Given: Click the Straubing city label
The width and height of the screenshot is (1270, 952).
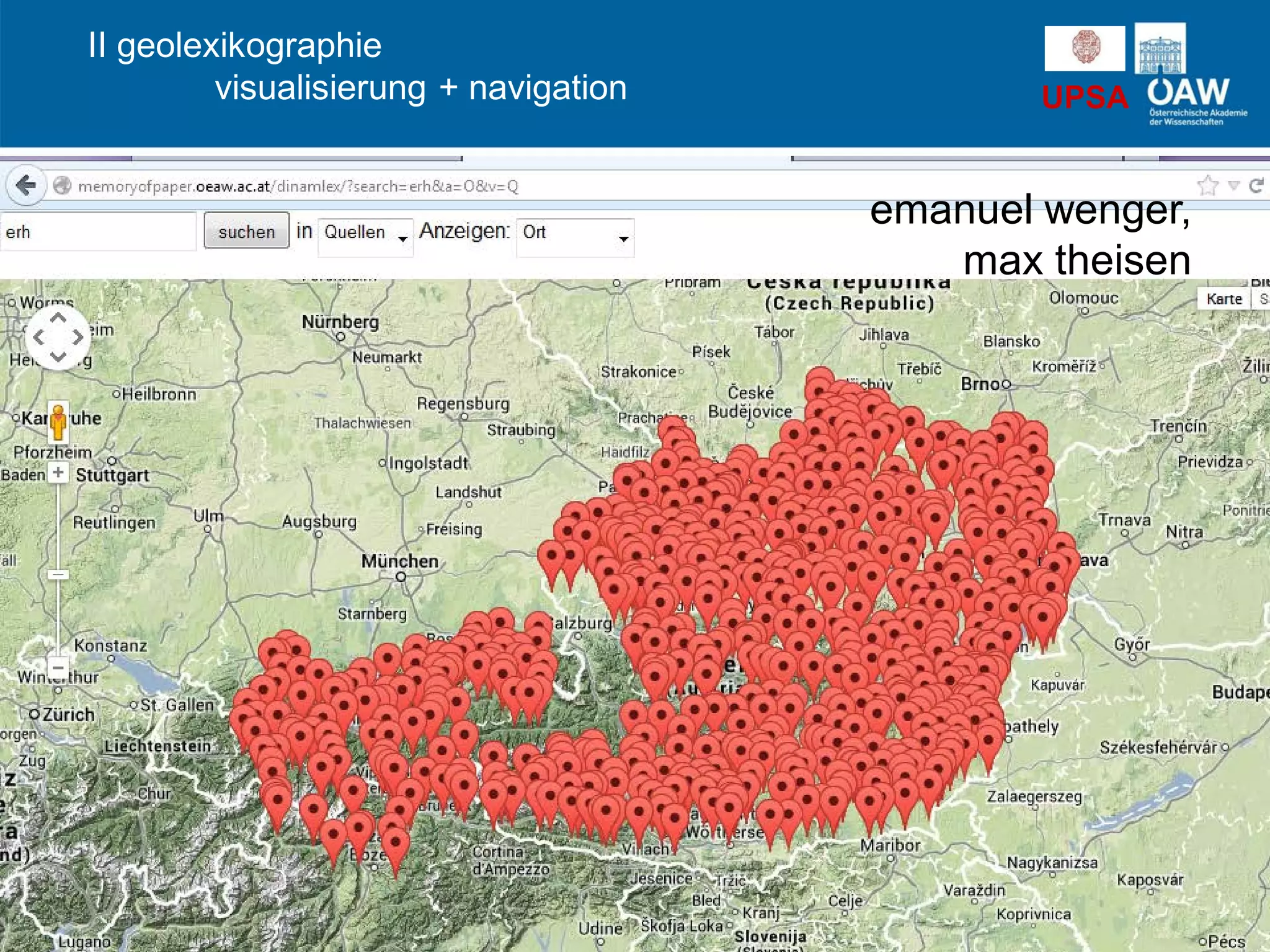Looking at the screenshot, I should click(521, 430).
